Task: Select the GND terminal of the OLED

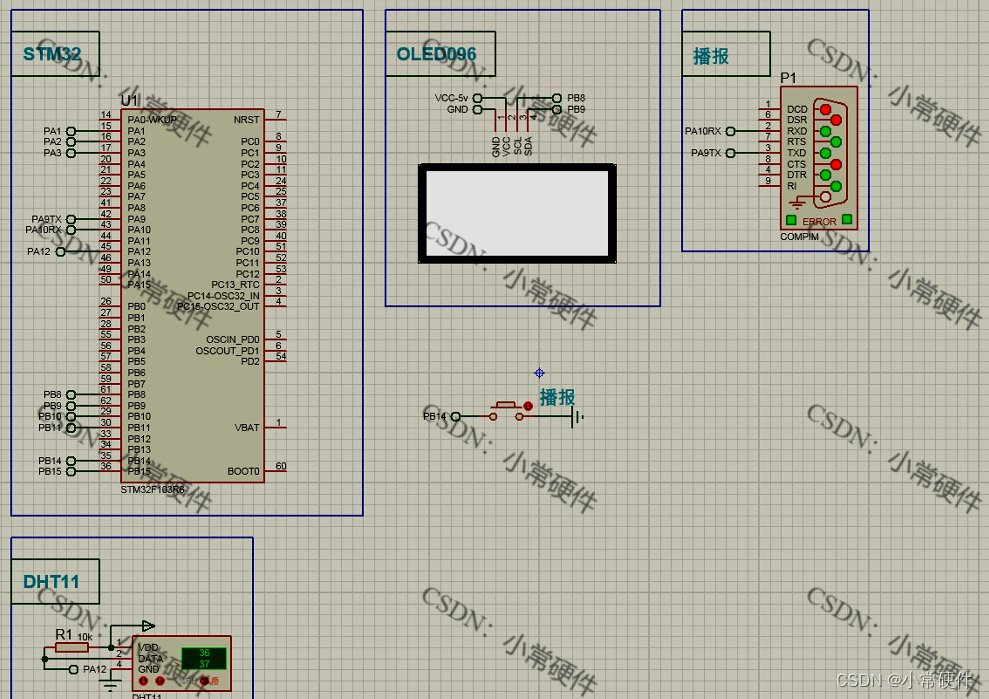Action: [477, 110]
